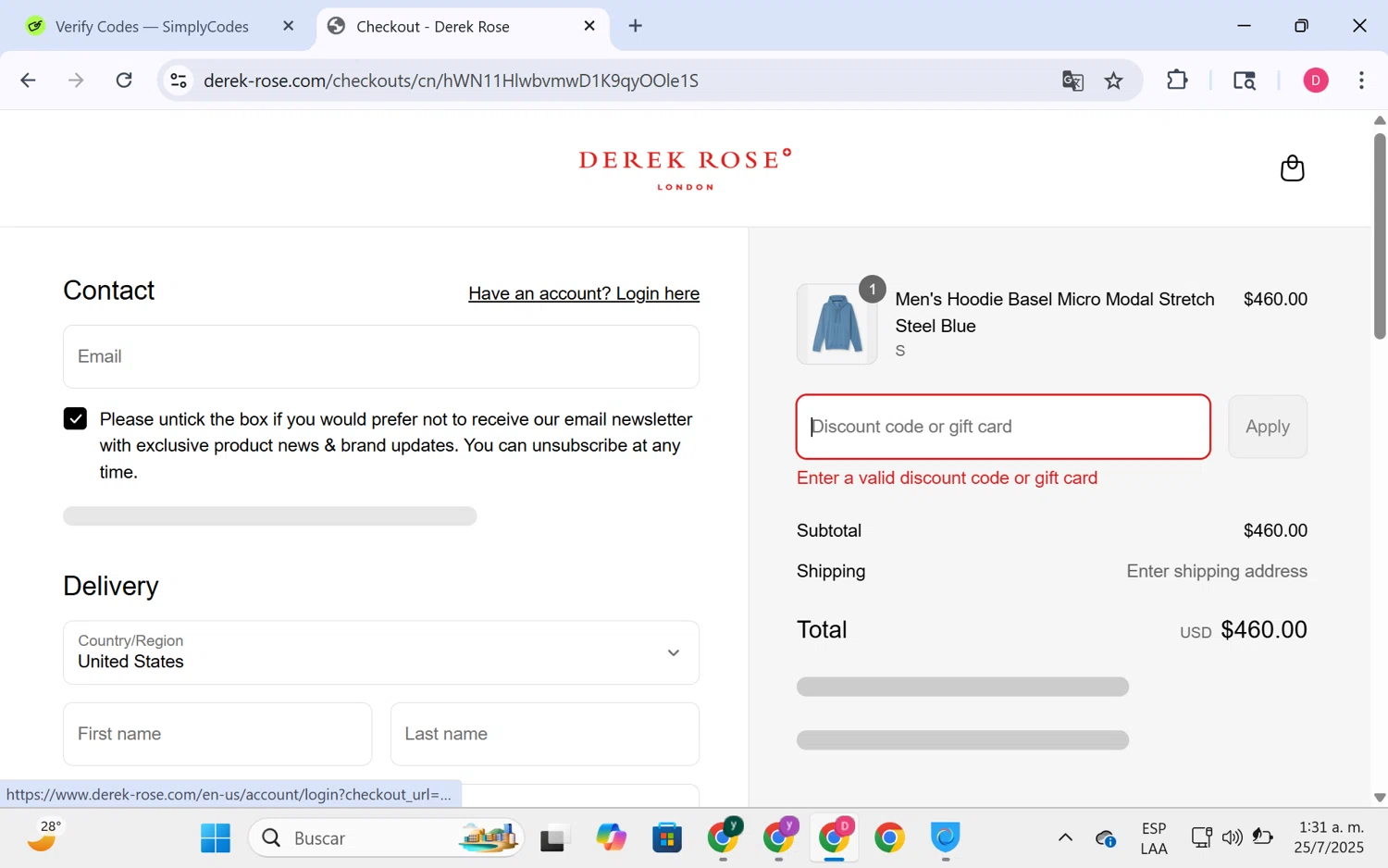Close the Verify Codes SimplyCodes tab
Viewport: 1388px width, 868px height.
(x=289, y=26)
